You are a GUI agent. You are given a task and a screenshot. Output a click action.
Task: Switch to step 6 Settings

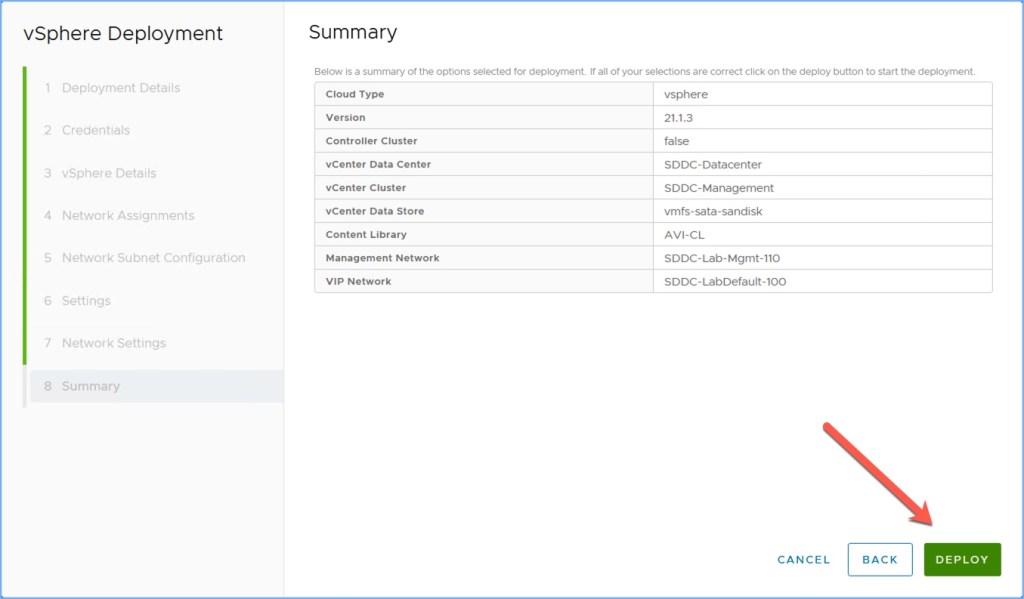click(86, 301)
